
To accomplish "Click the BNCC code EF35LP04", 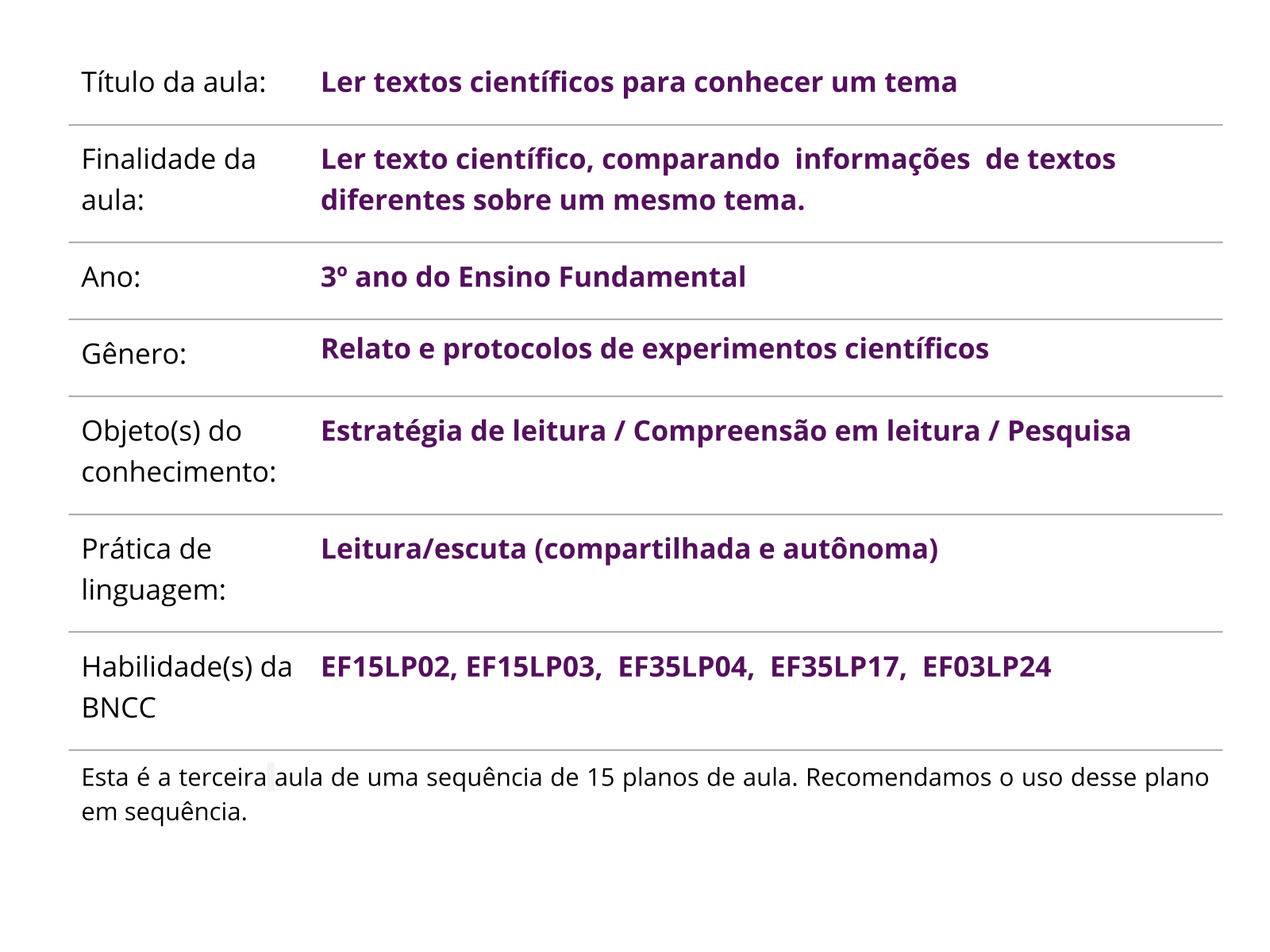I will [683, 667].
